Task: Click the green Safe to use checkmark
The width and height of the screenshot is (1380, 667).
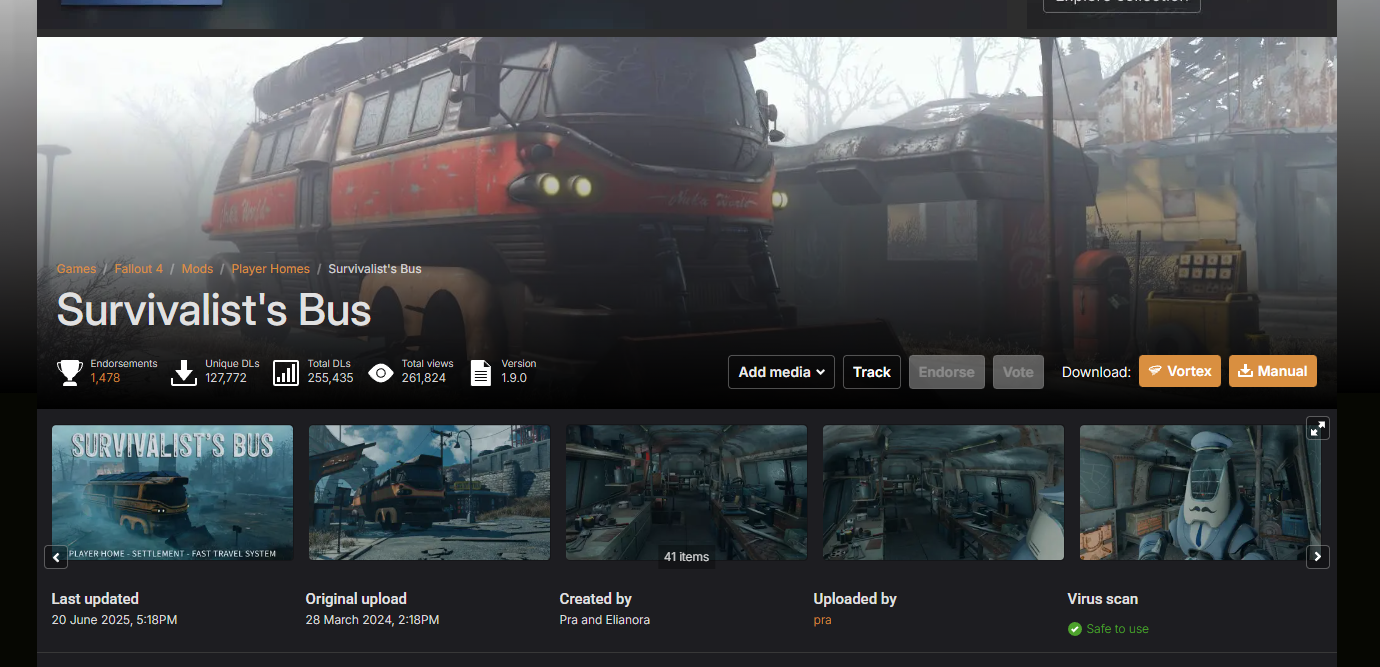Action: coord(1075,629)
